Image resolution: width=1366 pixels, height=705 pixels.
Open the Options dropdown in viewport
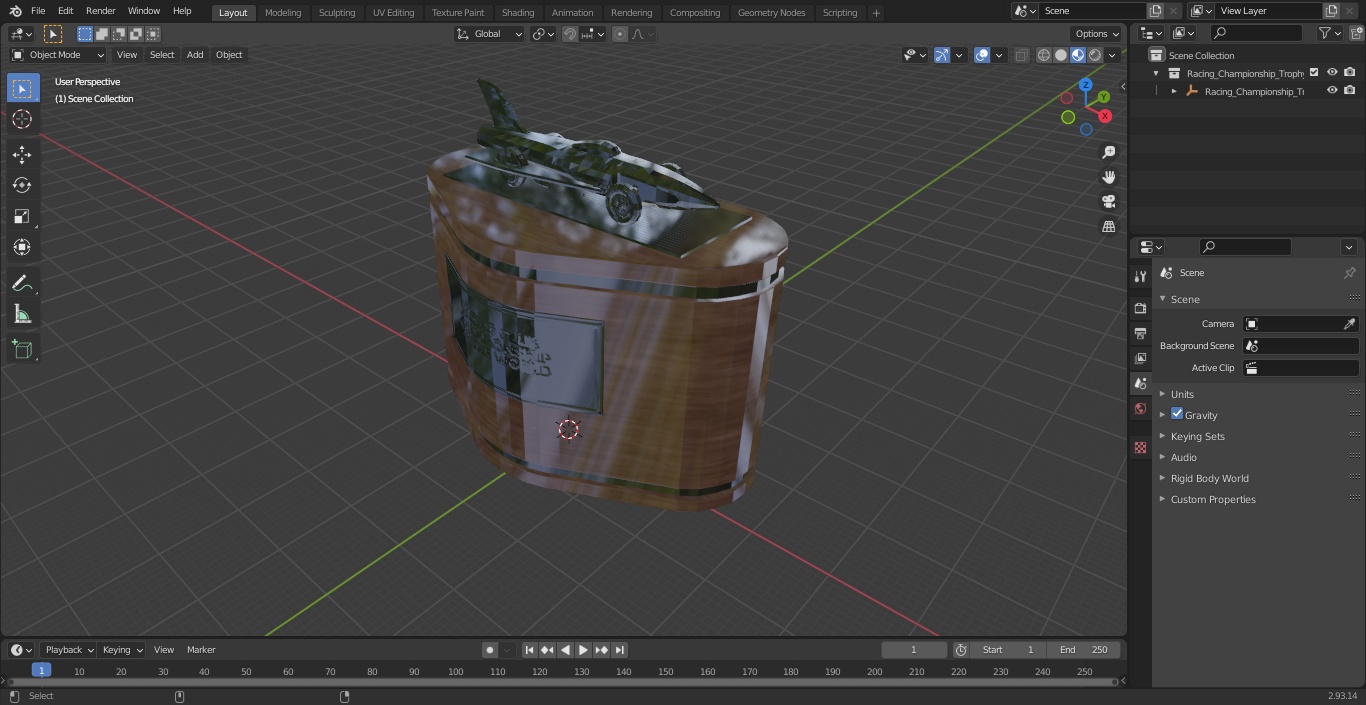point(1097,34)
